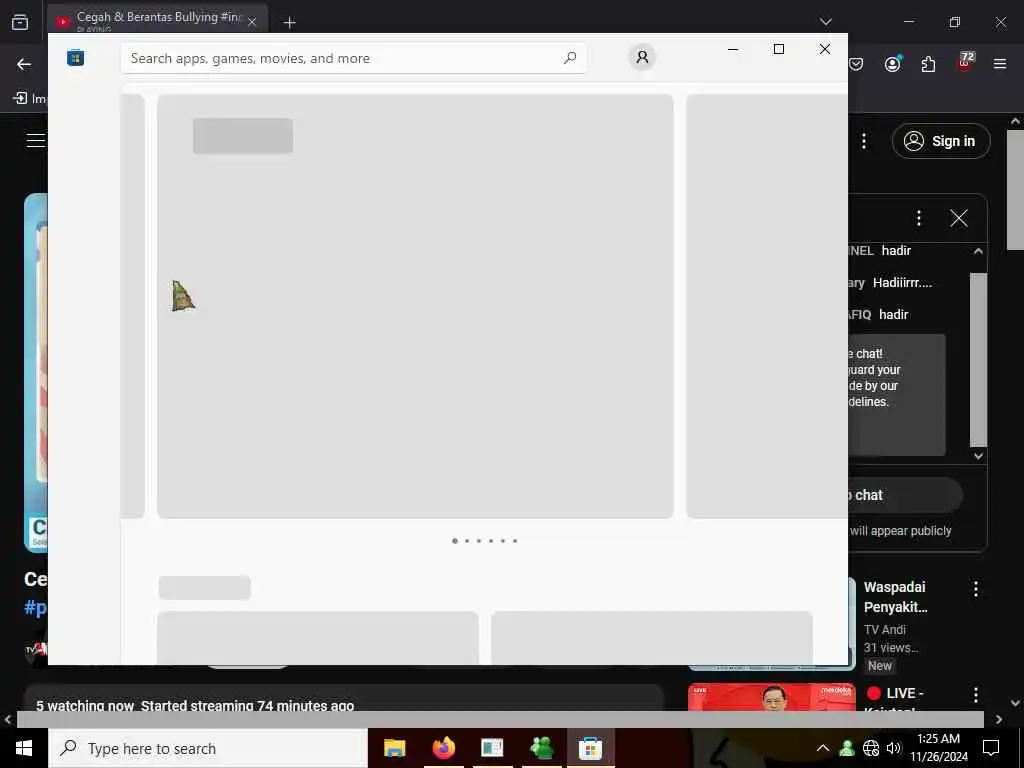Open Windows Start menu

pos(24,748)
